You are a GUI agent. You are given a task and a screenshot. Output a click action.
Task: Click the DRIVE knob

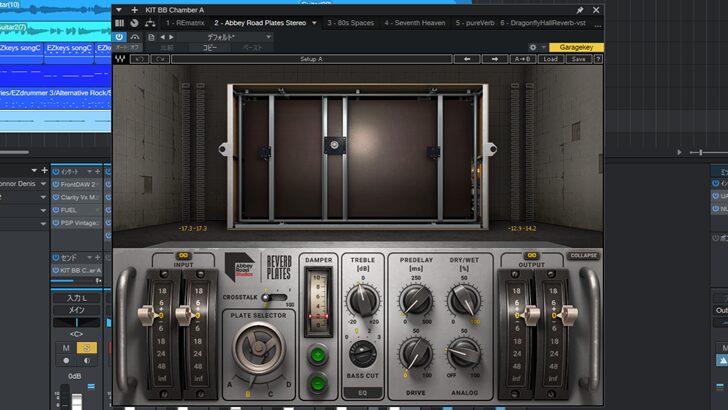pos(416,354)
